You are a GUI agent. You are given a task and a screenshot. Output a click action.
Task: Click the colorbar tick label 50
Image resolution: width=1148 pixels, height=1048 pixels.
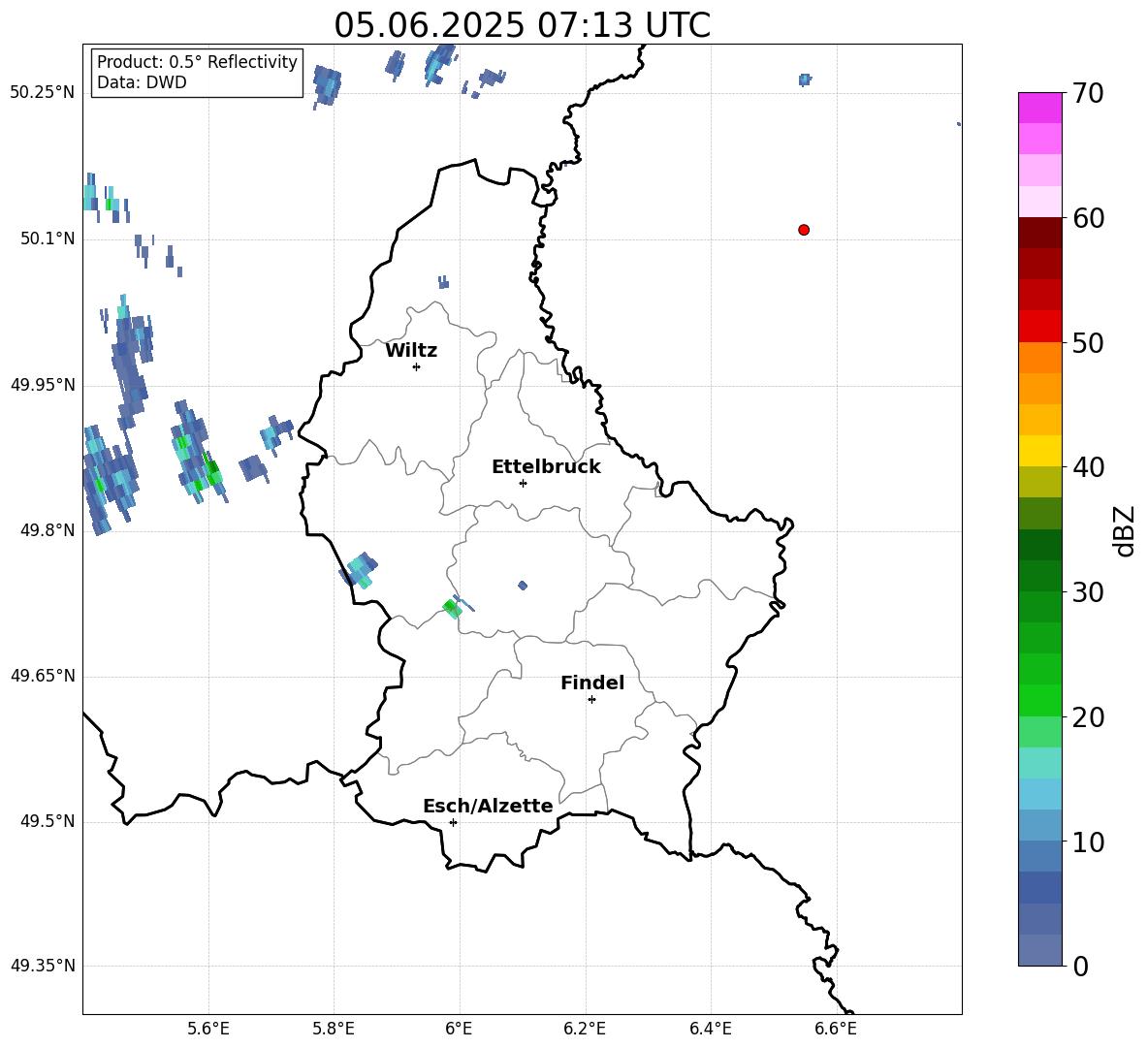[x=1088, y=342]
